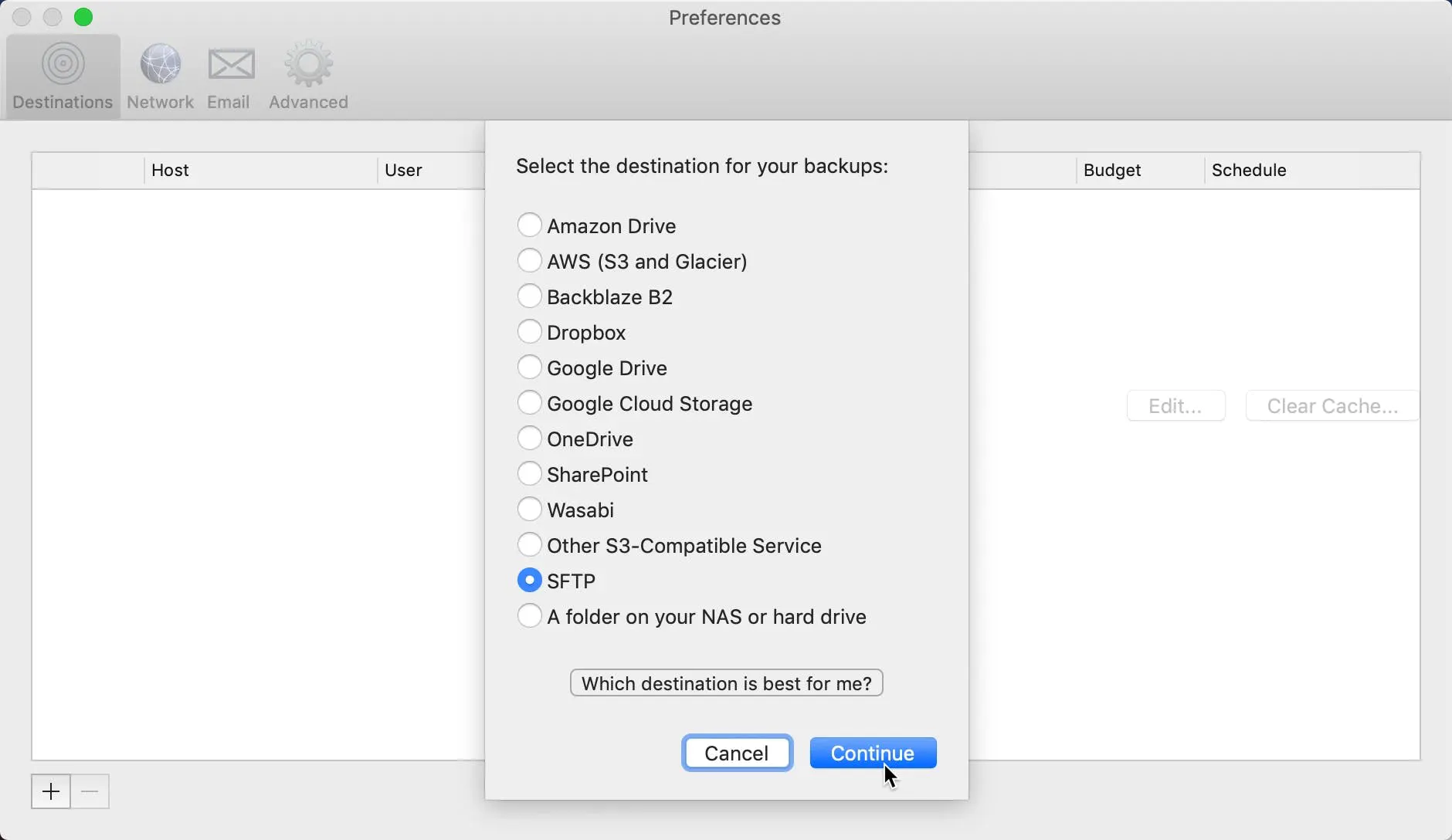This screenshot has width=1452, height=840.
Task: Click the User column header
Action: coord(432,170)
